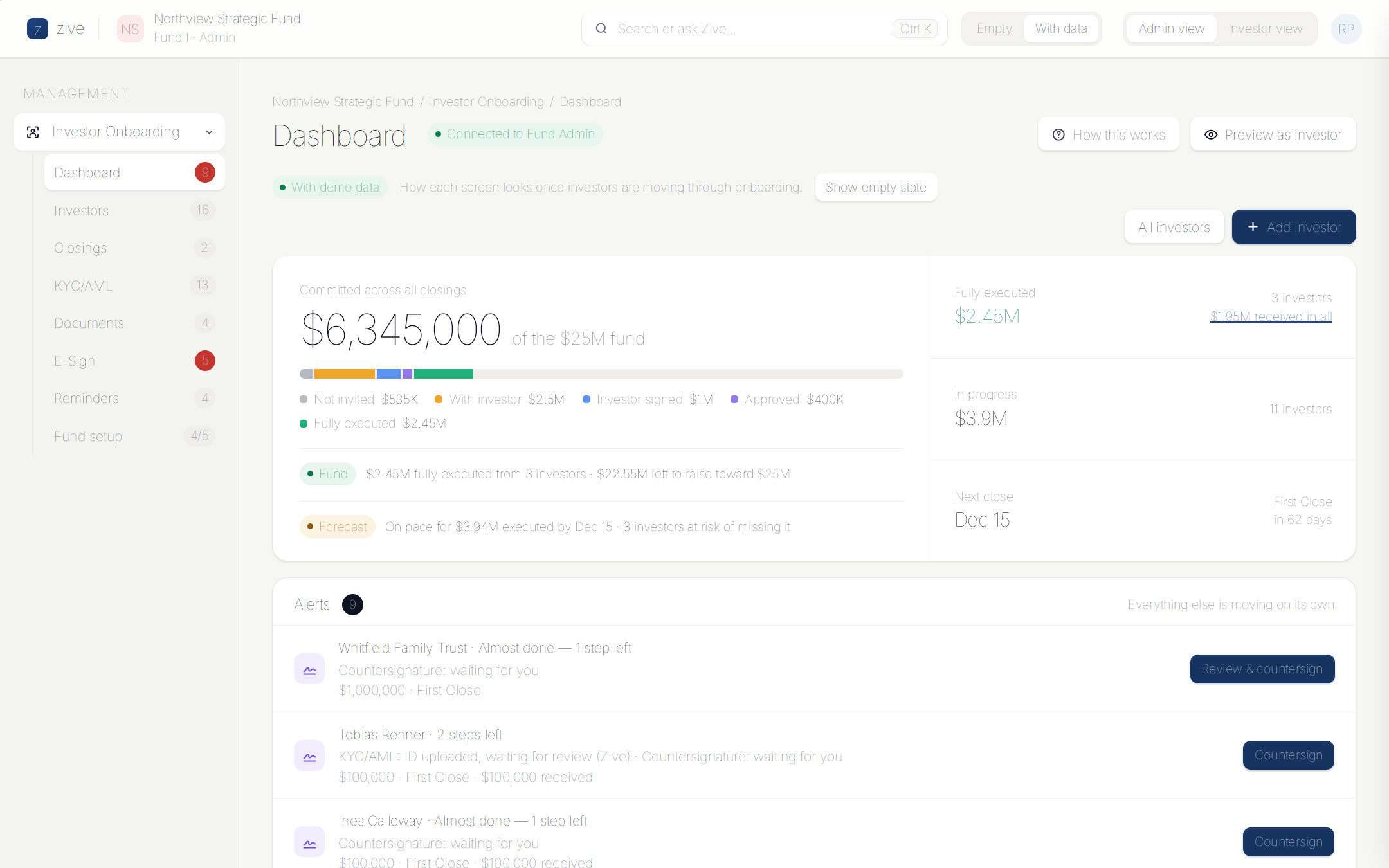The width and height of the screenshot is (1389, 868).
Task: Open the RP user avatar
Action: click(x=1346, y=29)
